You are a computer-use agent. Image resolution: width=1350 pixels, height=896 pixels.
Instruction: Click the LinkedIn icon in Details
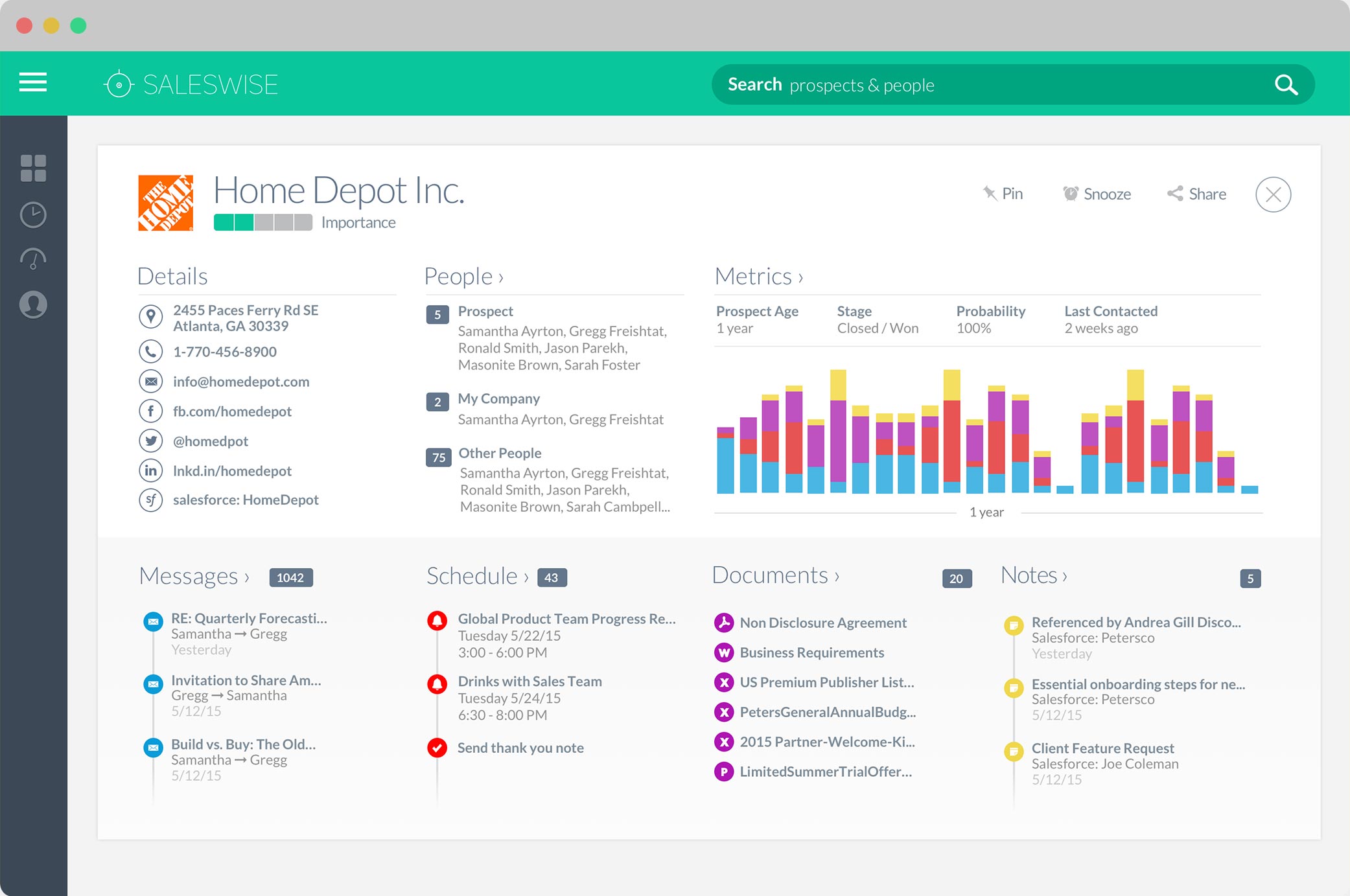(150, 470)
